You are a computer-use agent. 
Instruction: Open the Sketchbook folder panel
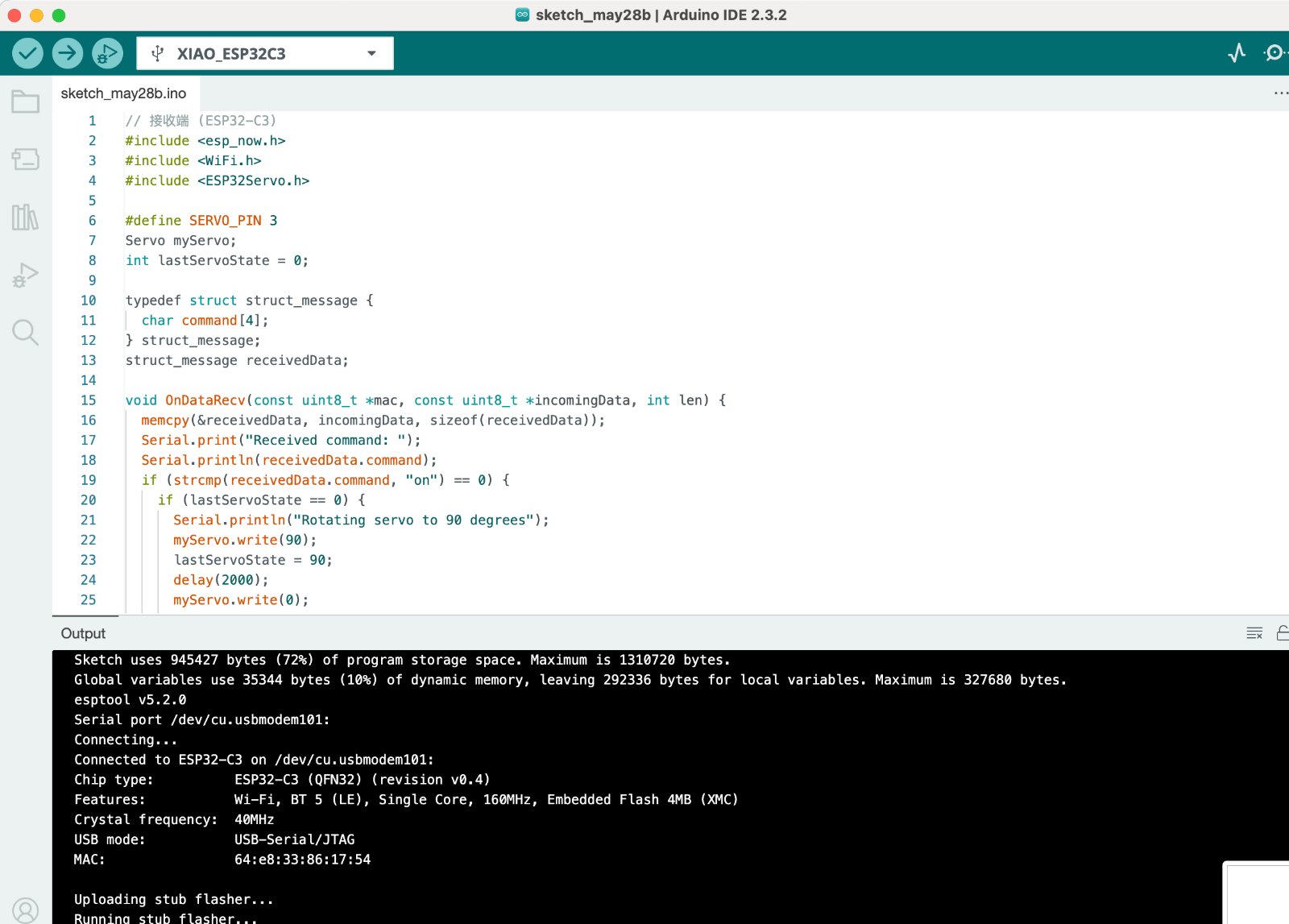click(26, 102)
